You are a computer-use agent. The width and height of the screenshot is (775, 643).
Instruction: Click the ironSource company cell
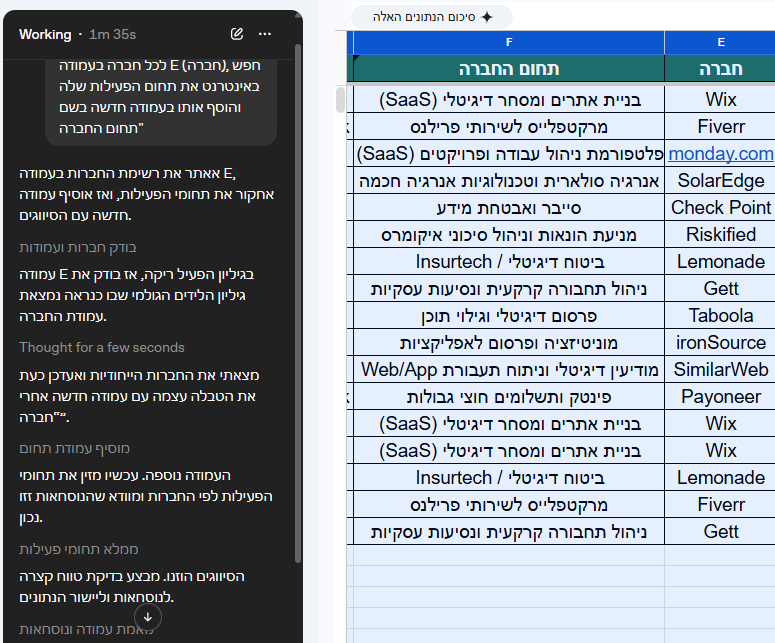click(x=721, y=343)
